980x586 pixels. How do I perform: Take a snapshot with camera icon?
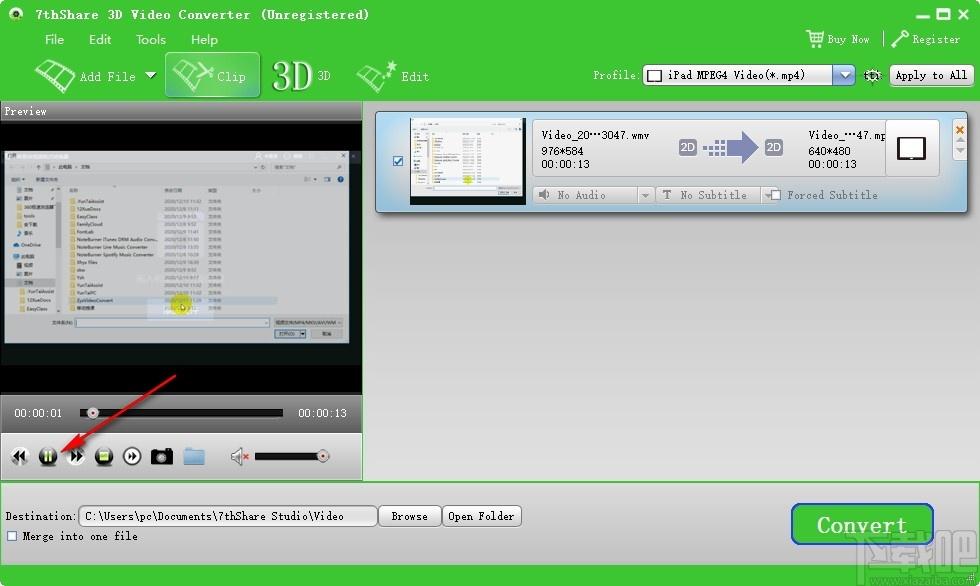pos(162,457)
